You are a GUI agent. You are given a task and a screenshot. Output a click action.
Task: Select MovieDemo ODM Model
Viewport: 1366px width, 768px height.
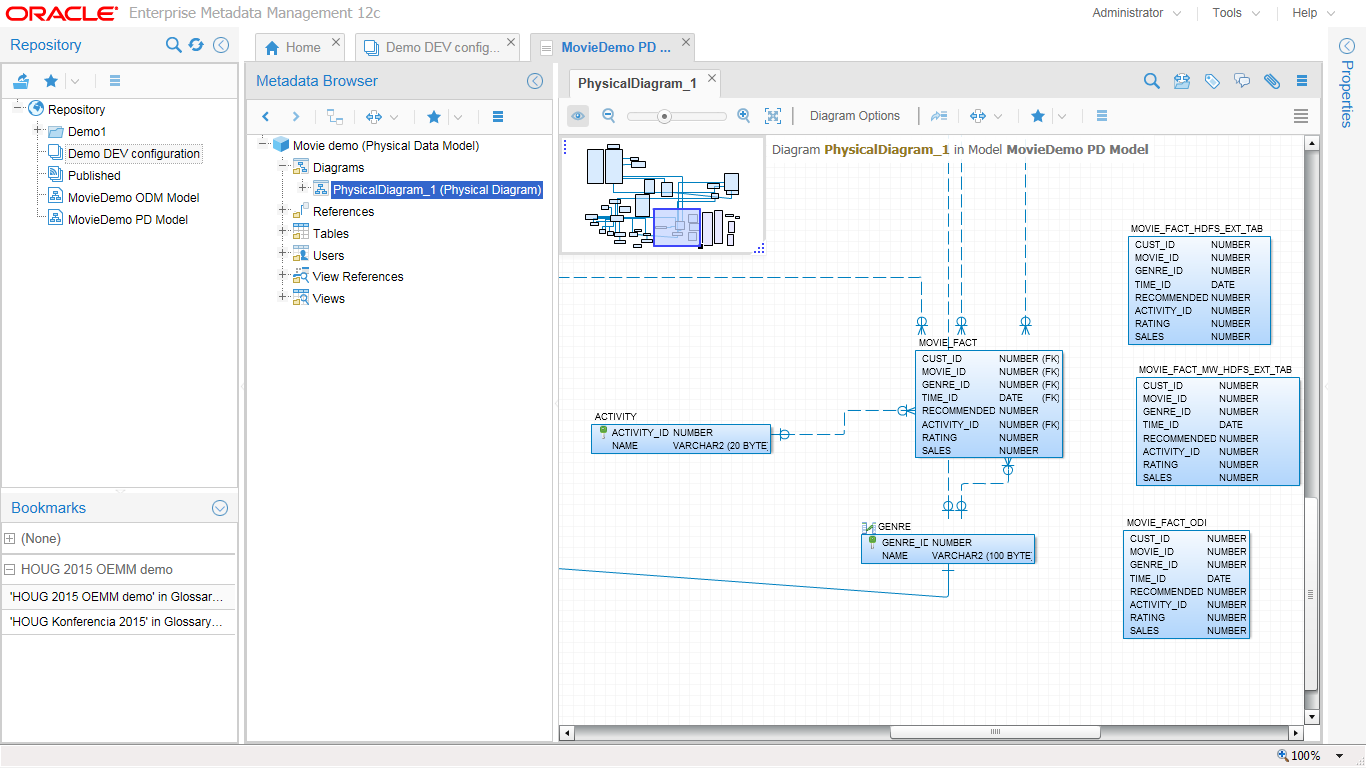[133, 197]
